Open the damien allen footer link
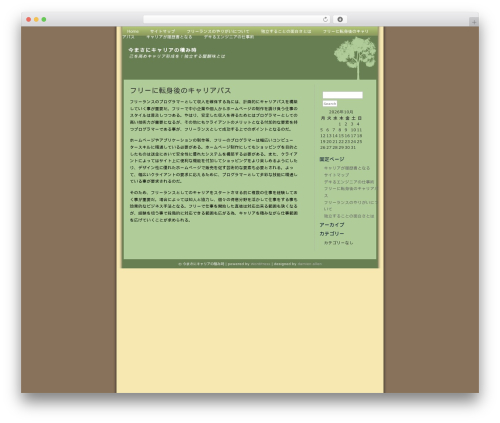The height and width of the screenshot is (423, 500). point(310,264)
